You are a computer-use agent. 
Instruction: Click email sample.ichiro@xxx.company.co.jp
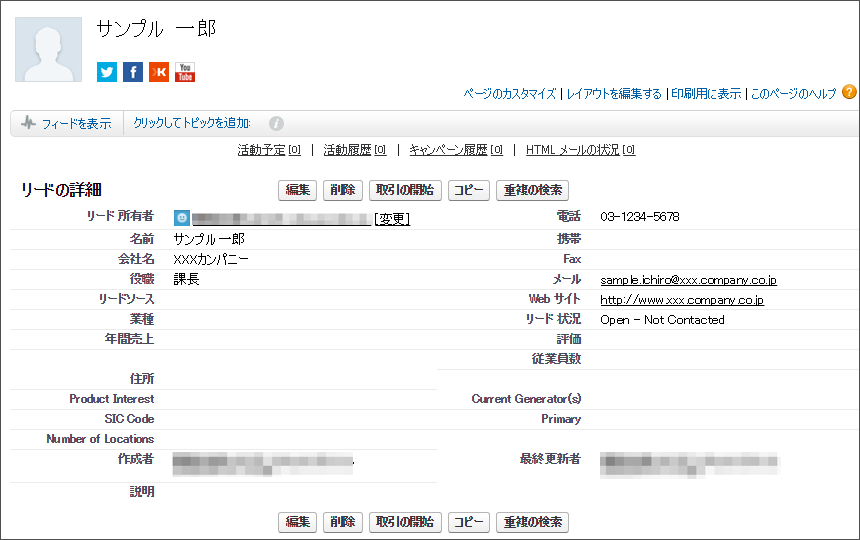coord(688,280)
